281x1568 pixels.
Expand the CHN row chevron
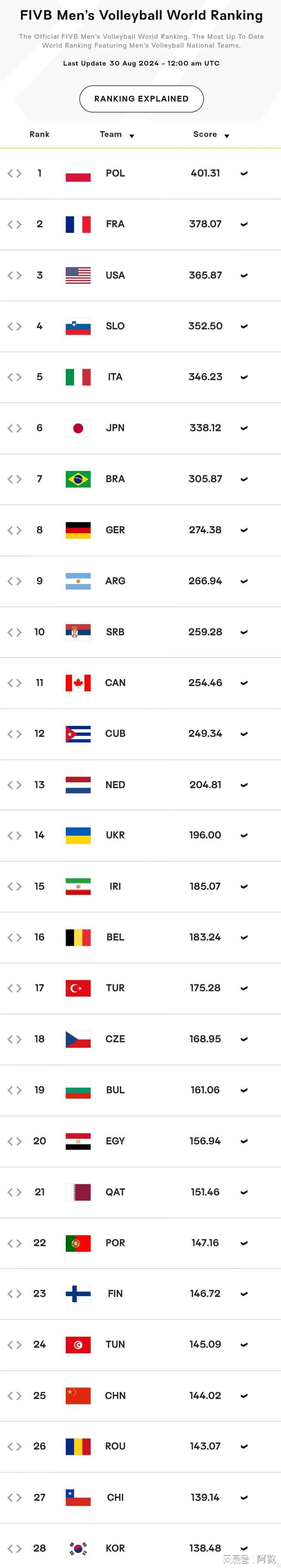click(x=244, y=1396)
